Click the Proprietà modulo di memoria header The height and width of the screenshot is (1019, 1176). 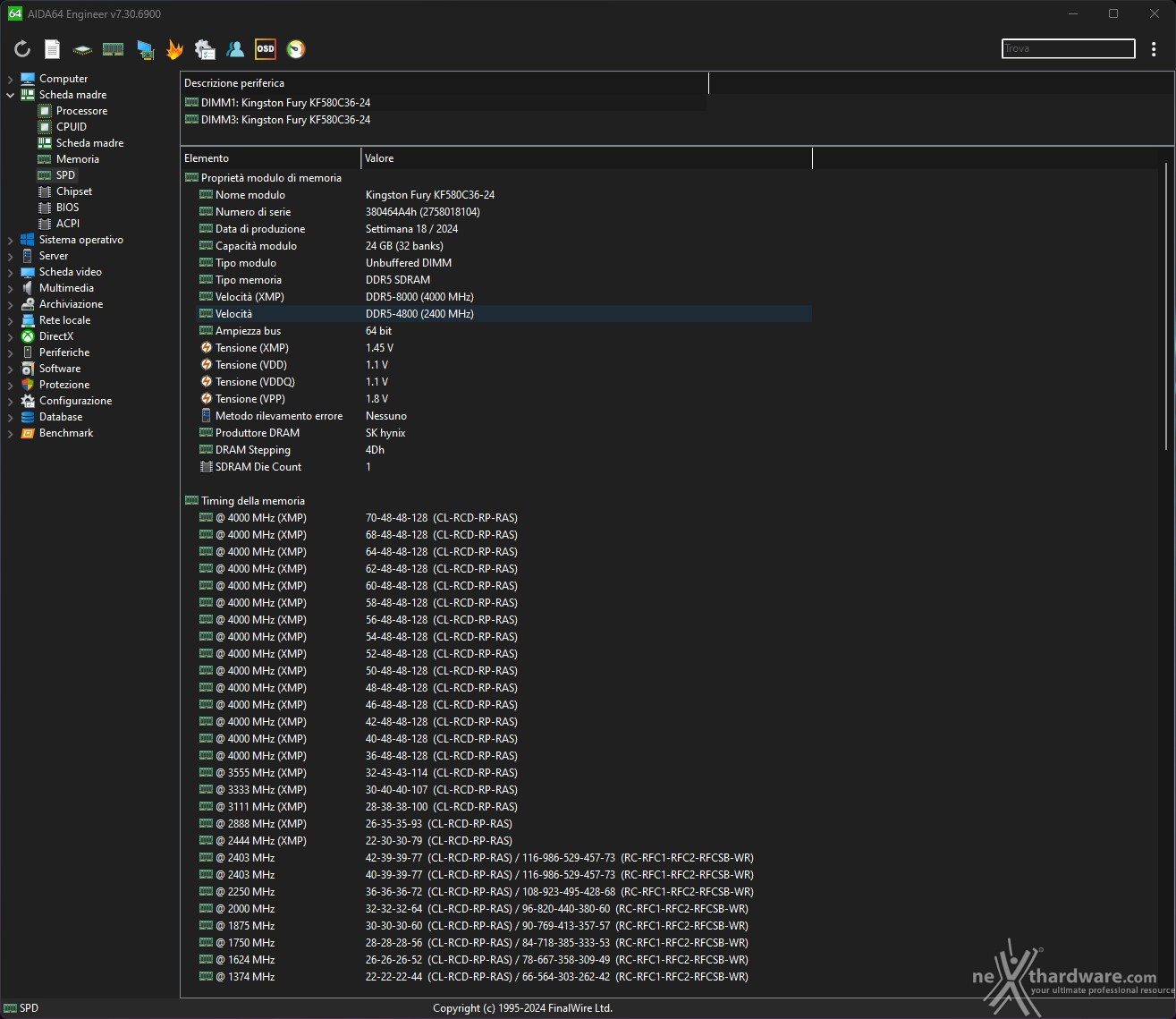point(263,178)
